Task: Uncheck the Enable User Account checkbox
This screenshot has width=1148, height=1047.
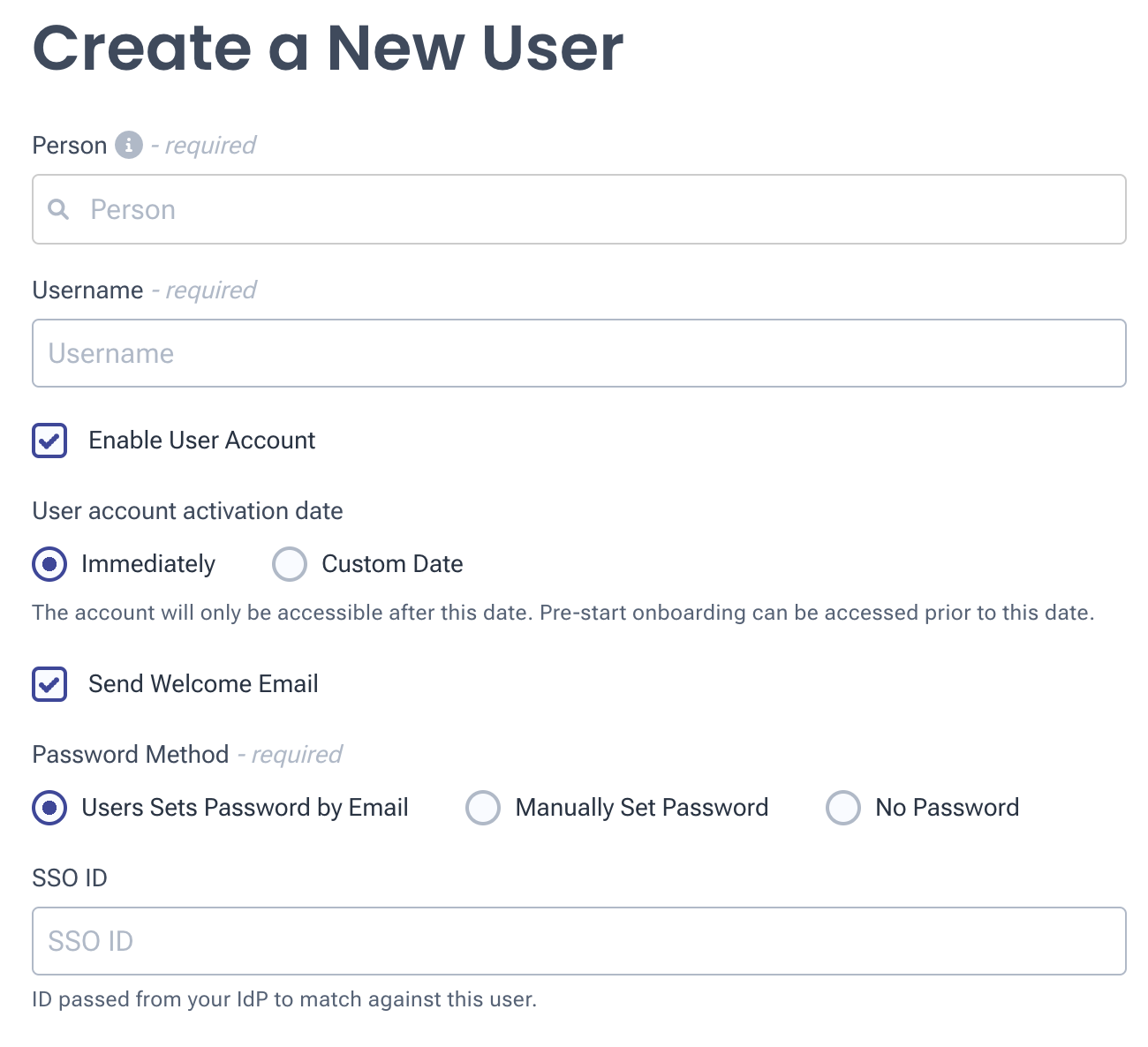Action: [x=49, y=441]
